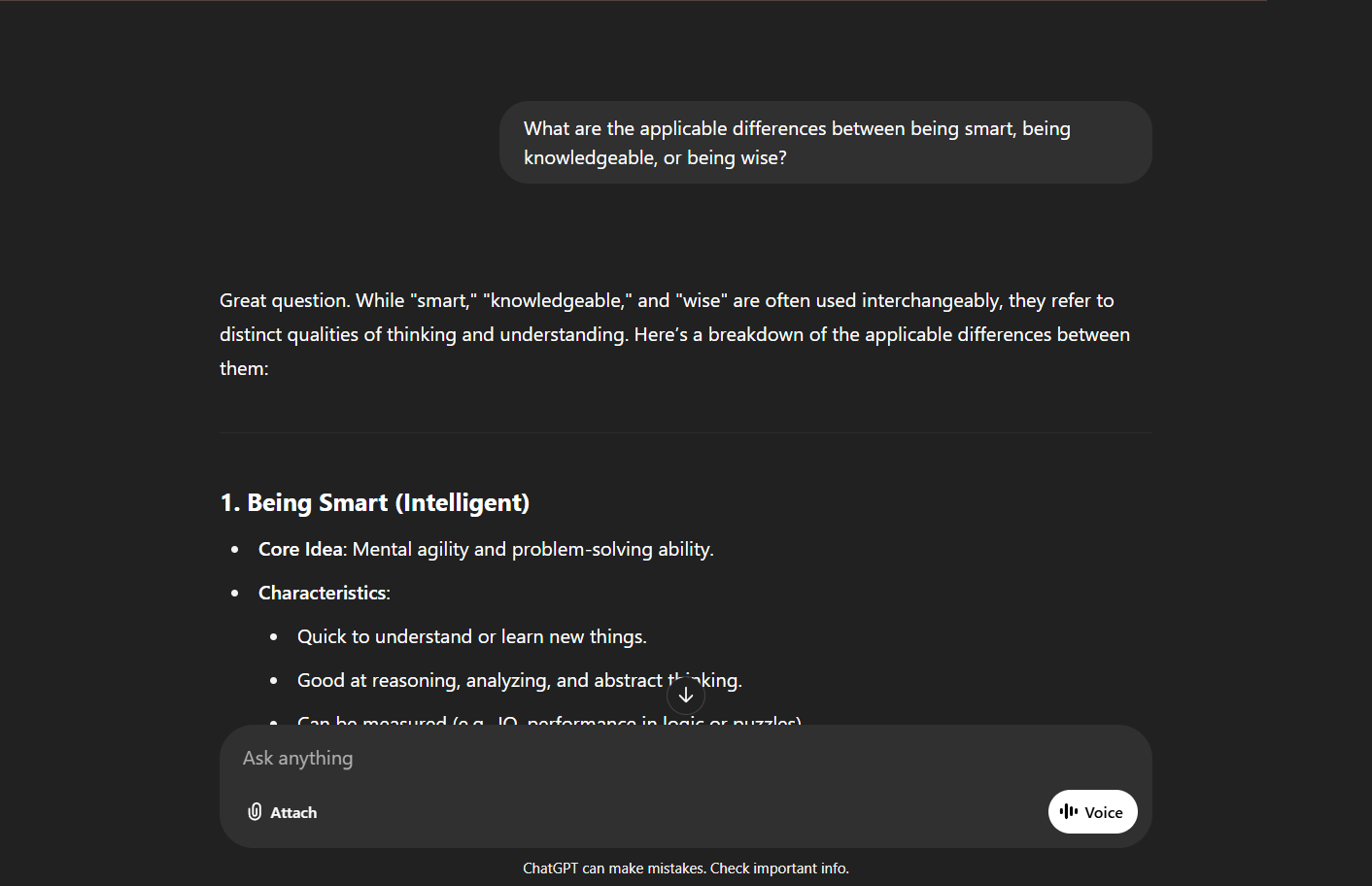This screenshot has height=886, width=1372.
Task: Click Mental agility and problem-solving ability text
Action: coord(532,549)
